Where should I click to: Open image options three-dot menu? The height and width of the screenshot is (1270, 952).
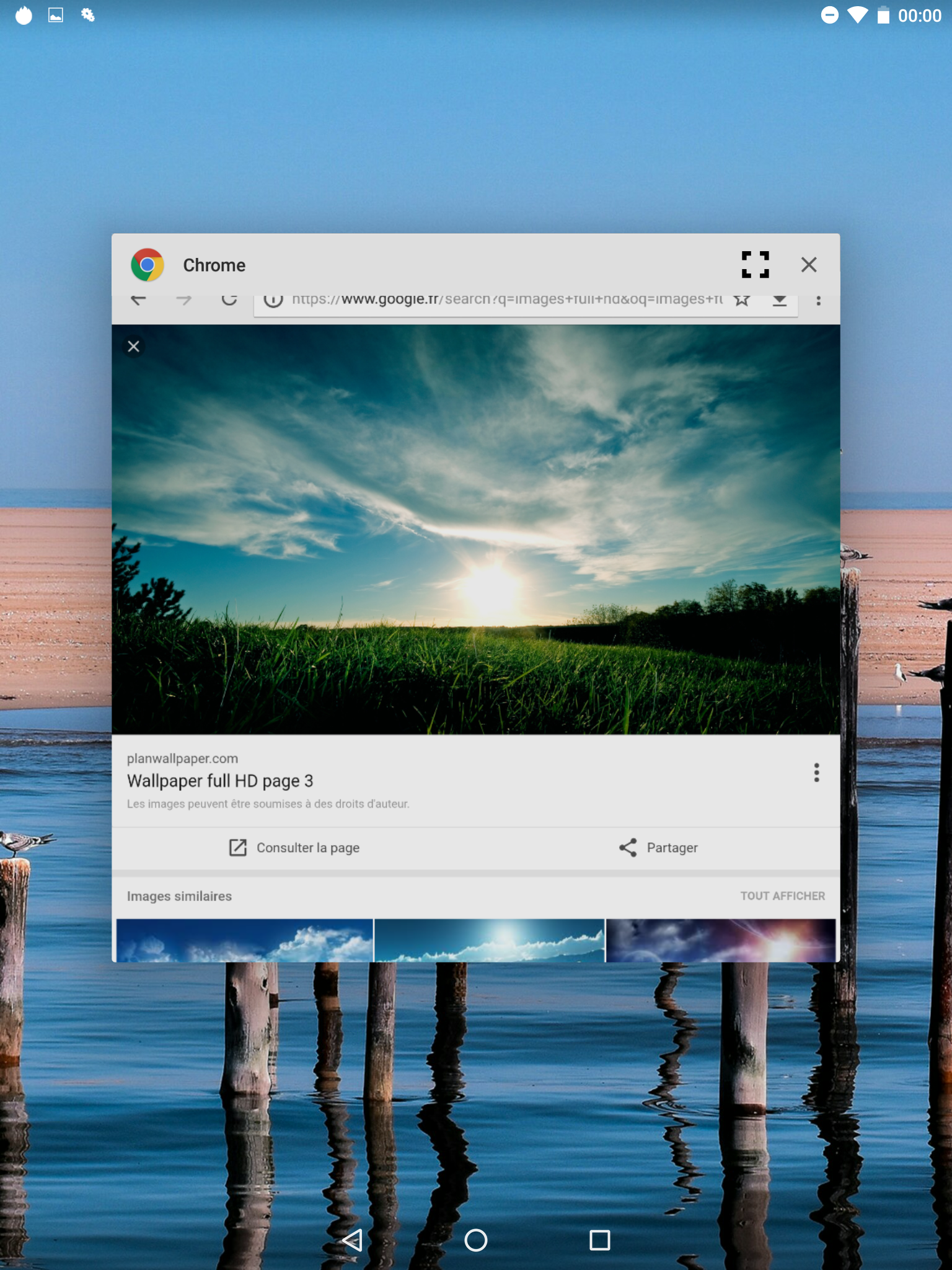816,773
